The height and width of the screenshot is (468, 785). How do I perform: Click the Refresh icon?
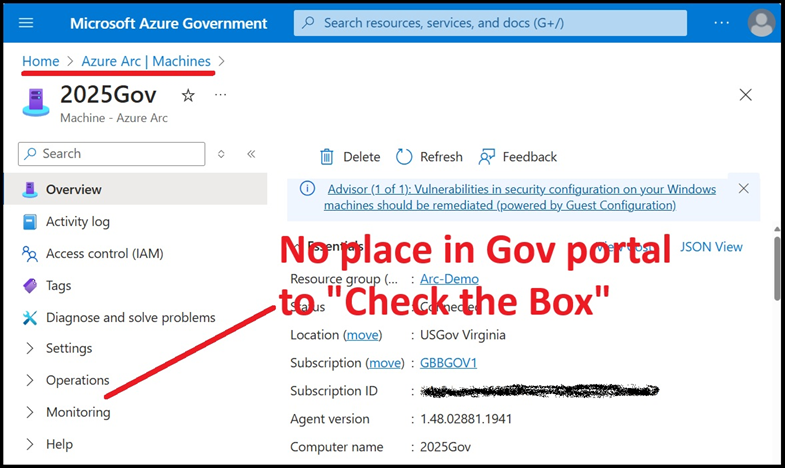[x=404, y=157]
